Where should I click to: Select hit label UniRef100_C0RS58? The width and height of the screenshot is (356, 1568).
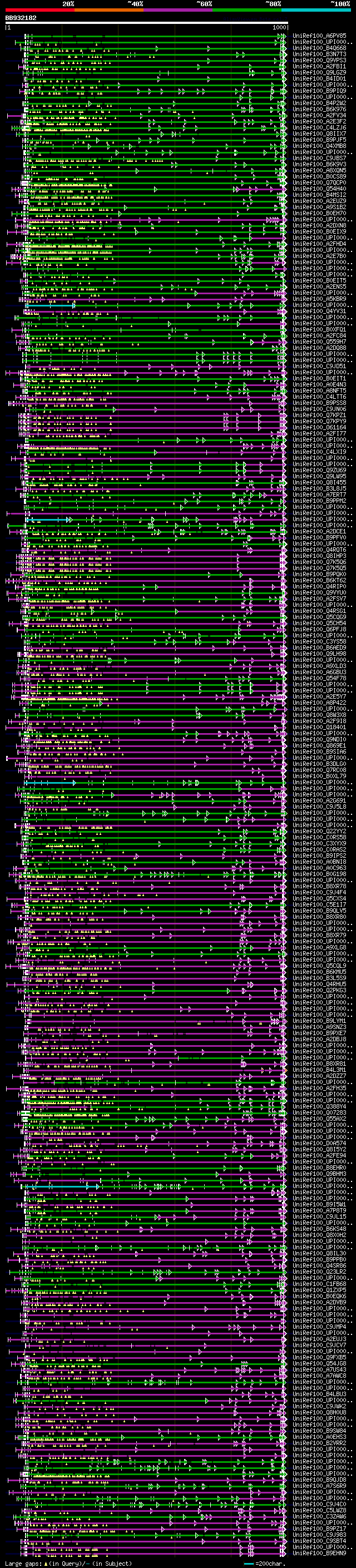319,837
